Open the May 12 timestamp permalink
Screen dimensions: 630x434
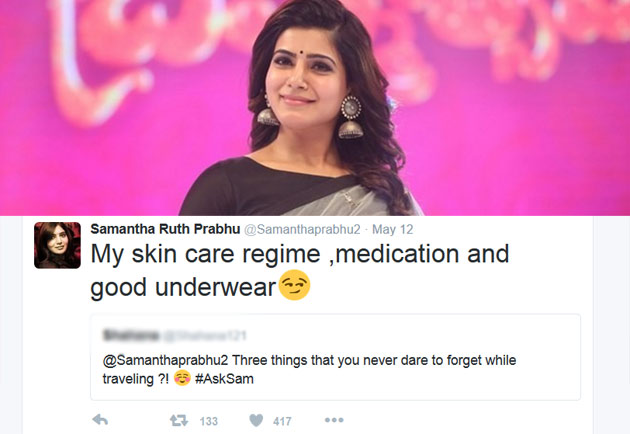pos(393,229)
